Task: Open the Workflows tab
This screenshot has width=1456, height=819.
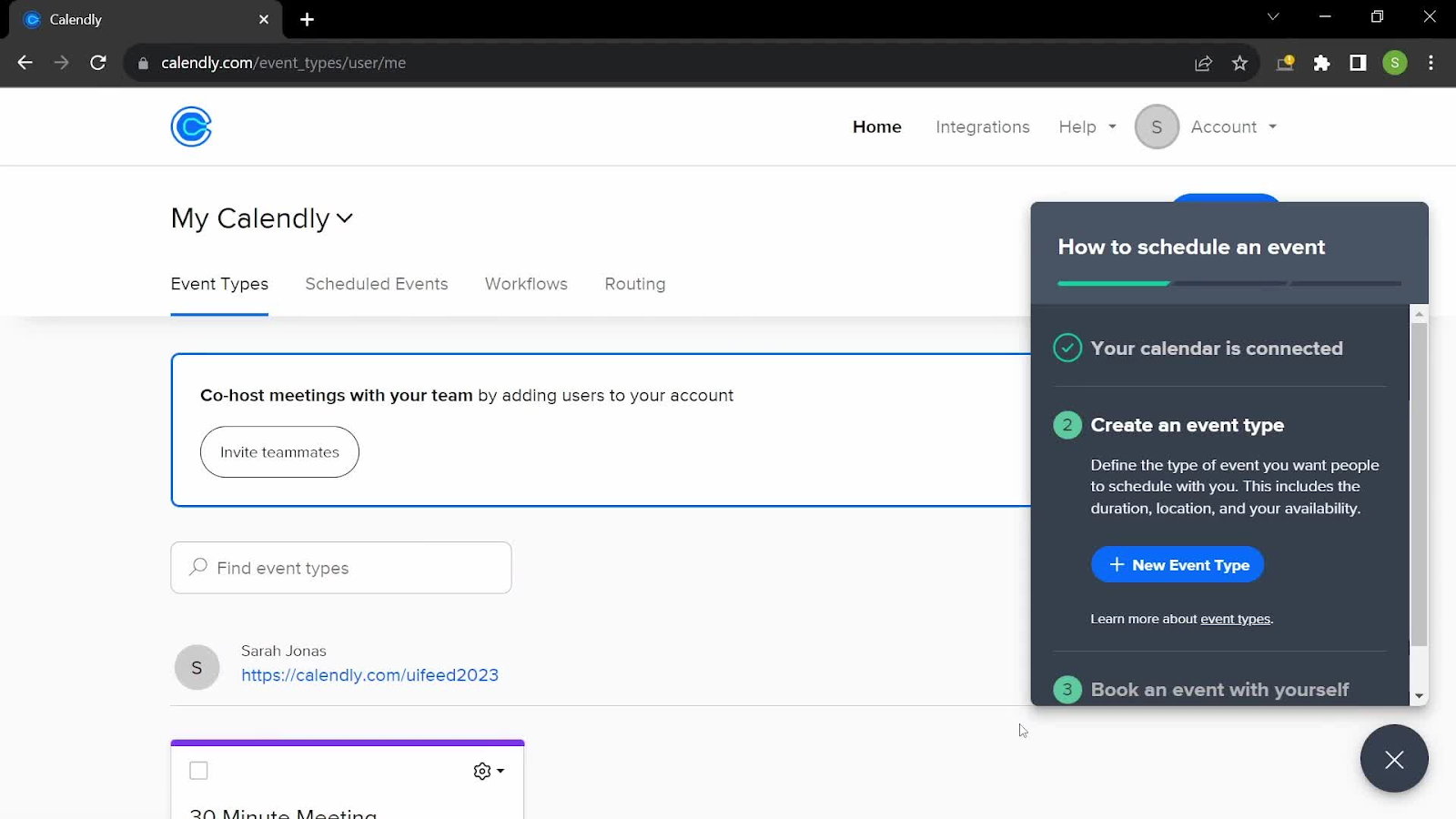Action: 526,284
